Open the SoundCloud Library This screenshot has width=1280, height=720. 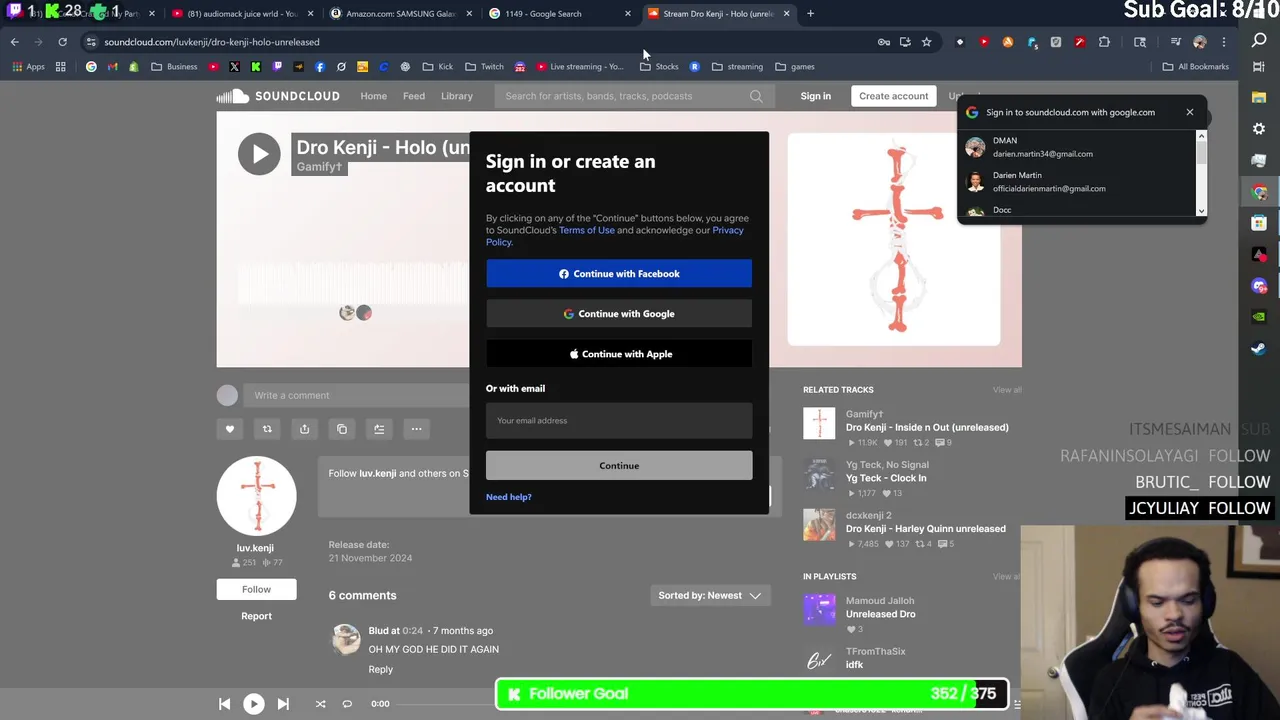click(457, 96)
